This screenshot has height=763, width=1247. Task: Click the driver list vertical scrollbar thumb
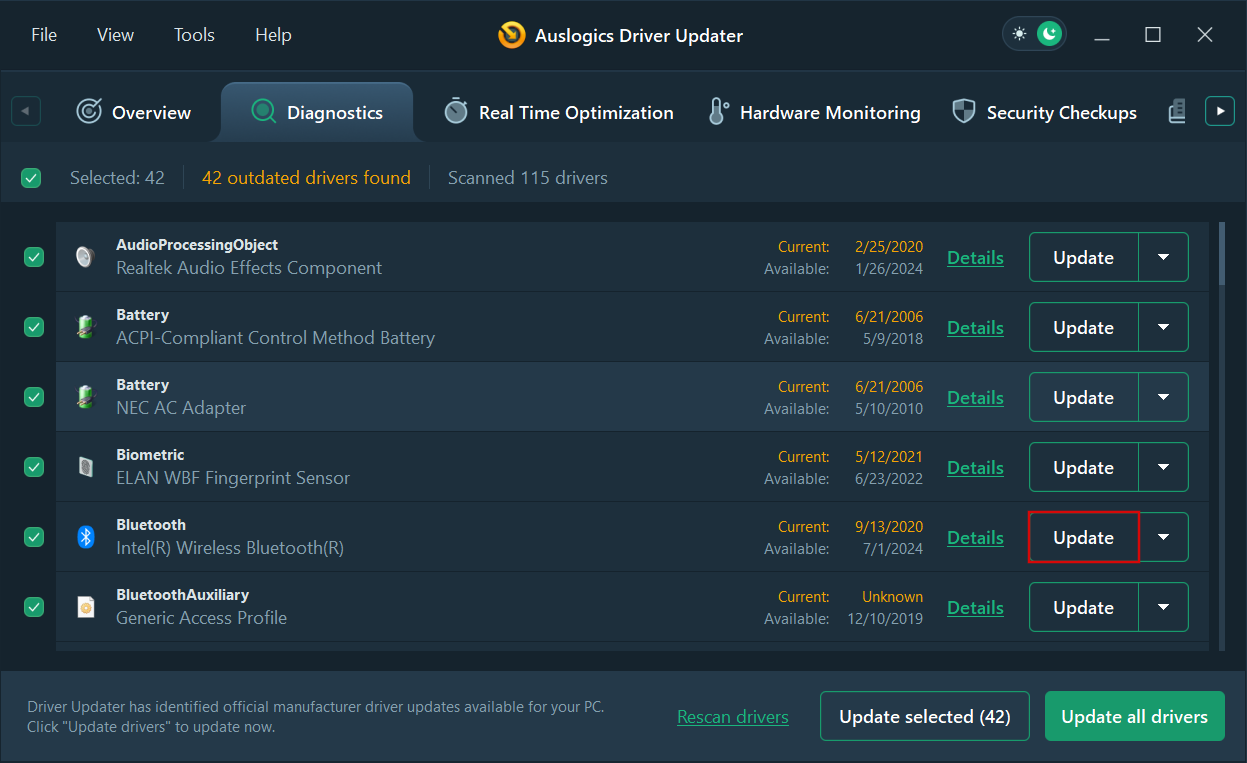[1222, 252]
